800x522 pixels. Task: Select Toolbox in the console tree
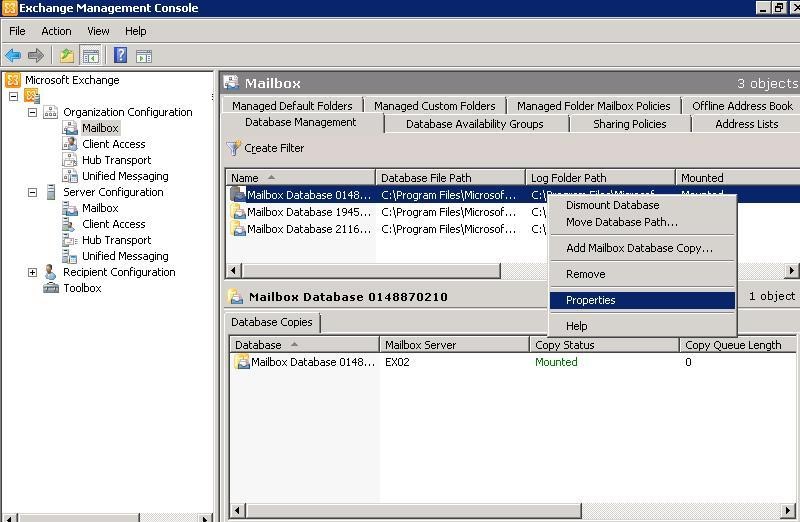(82, 288)
